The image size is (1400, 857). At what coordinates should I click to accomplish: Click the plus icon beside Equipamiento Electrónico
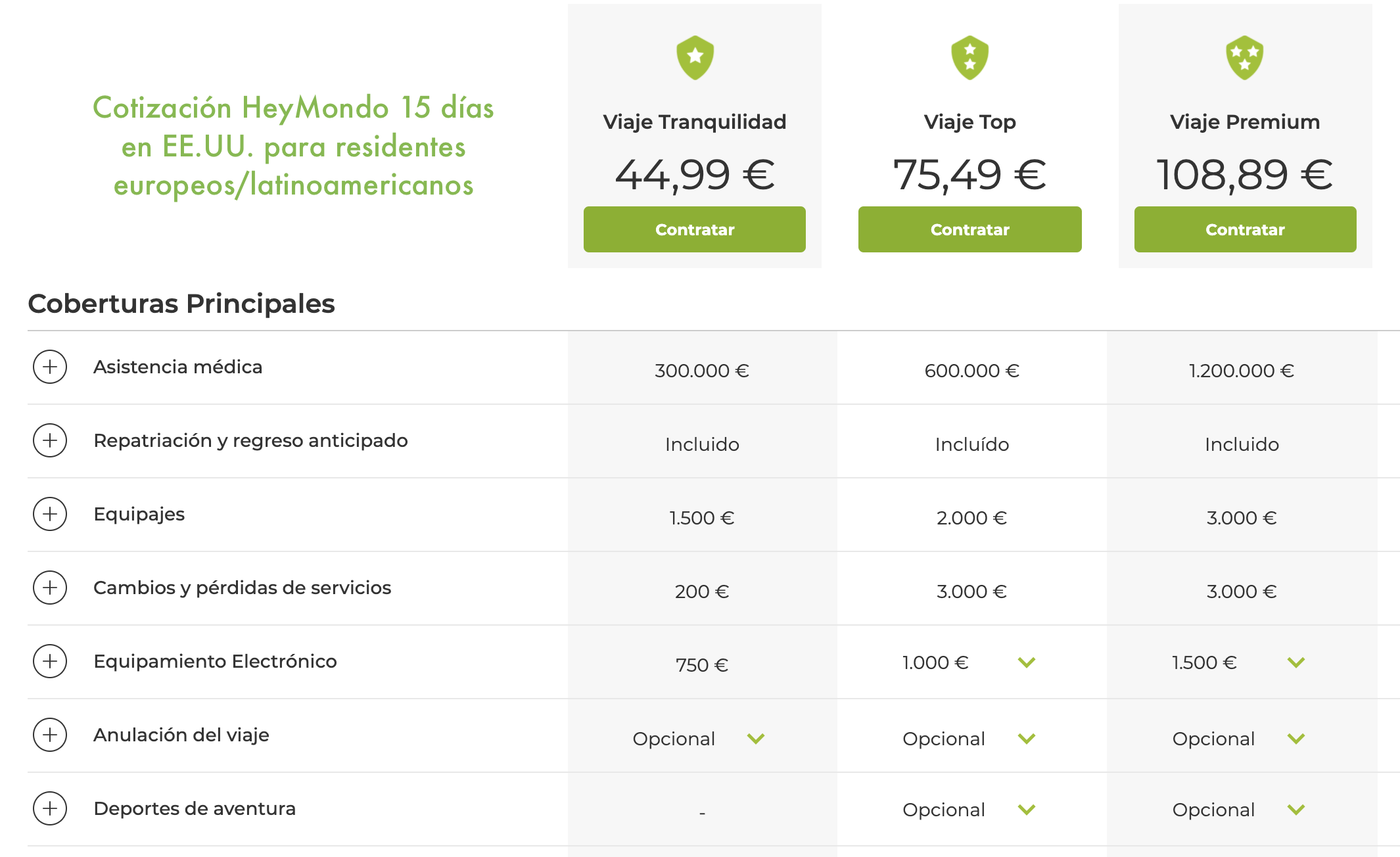[x=50, y=661]
